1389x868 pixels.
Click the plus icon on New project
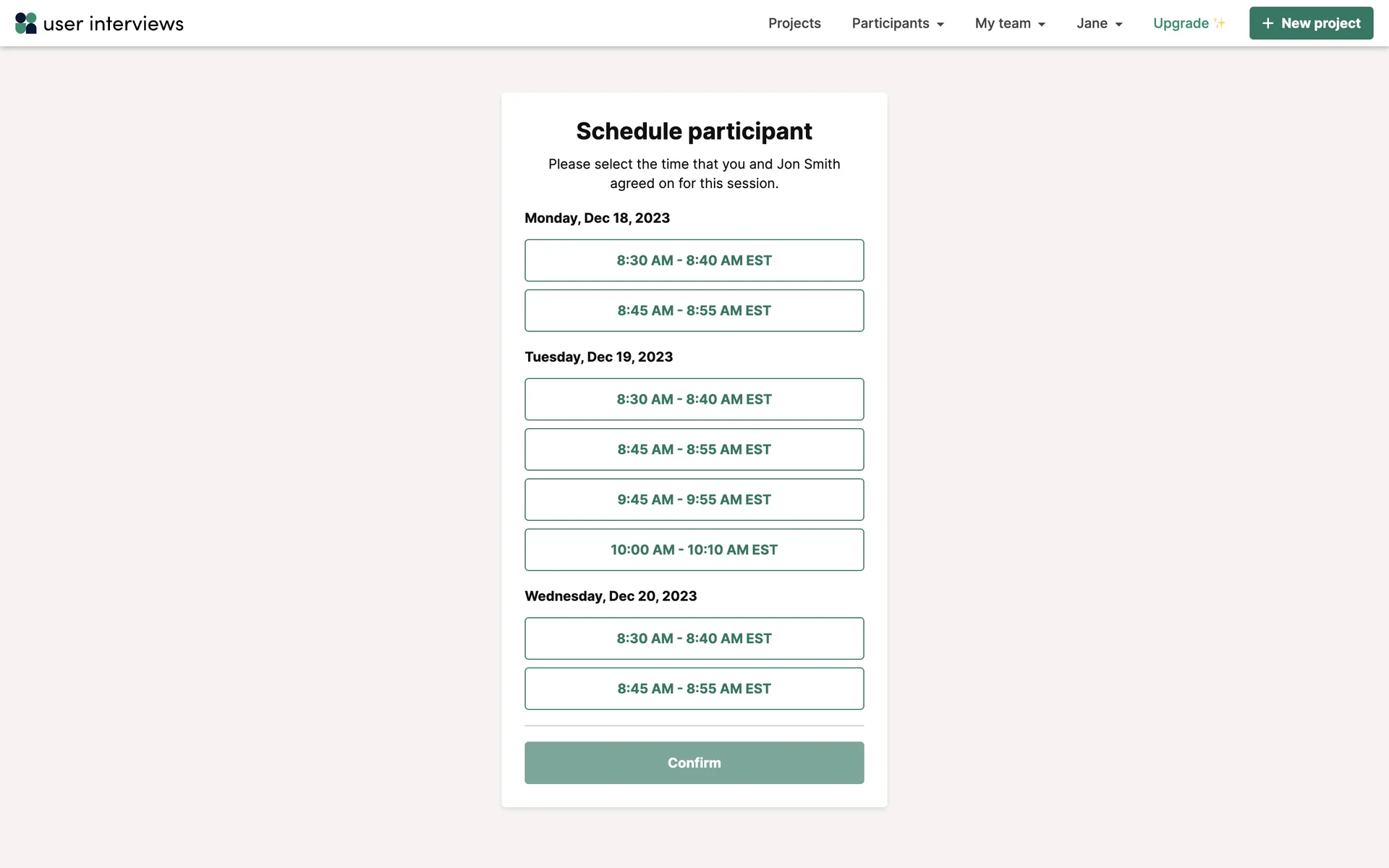tap(1267, 23)
